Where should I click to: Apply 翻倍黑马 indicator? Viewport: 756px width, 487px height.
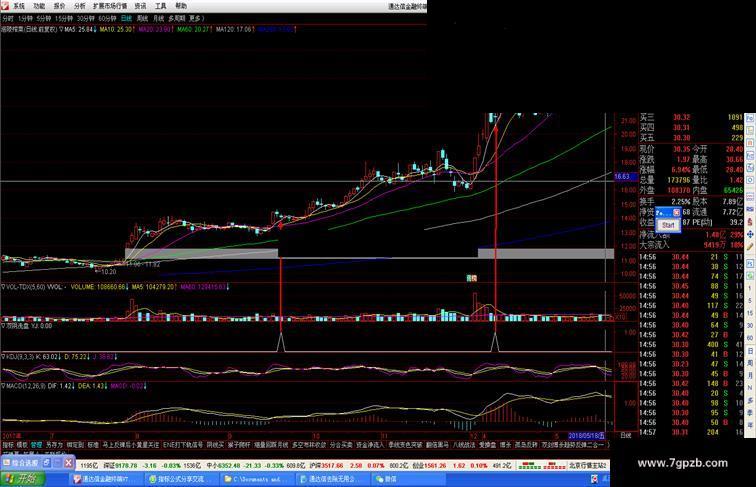click(x=437, y=445)
